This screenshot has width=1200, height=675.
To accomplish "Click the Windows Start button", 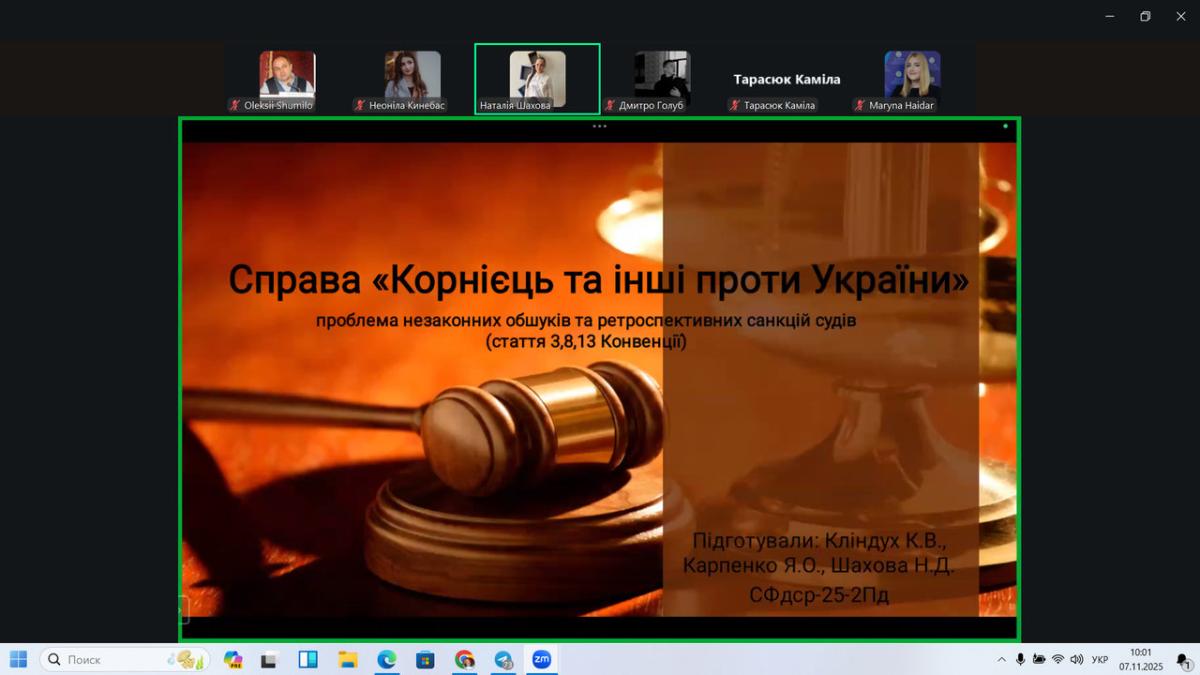I will 18,660.
